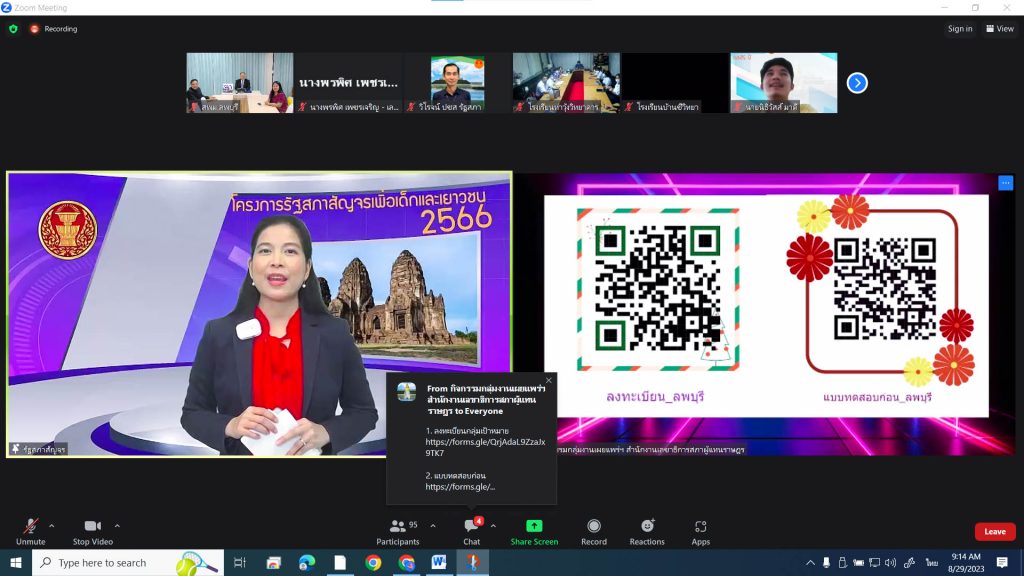Expand audio options arrow beside Unmute
The height and width of the screenshot is (576, 1024).
point(52,526)
